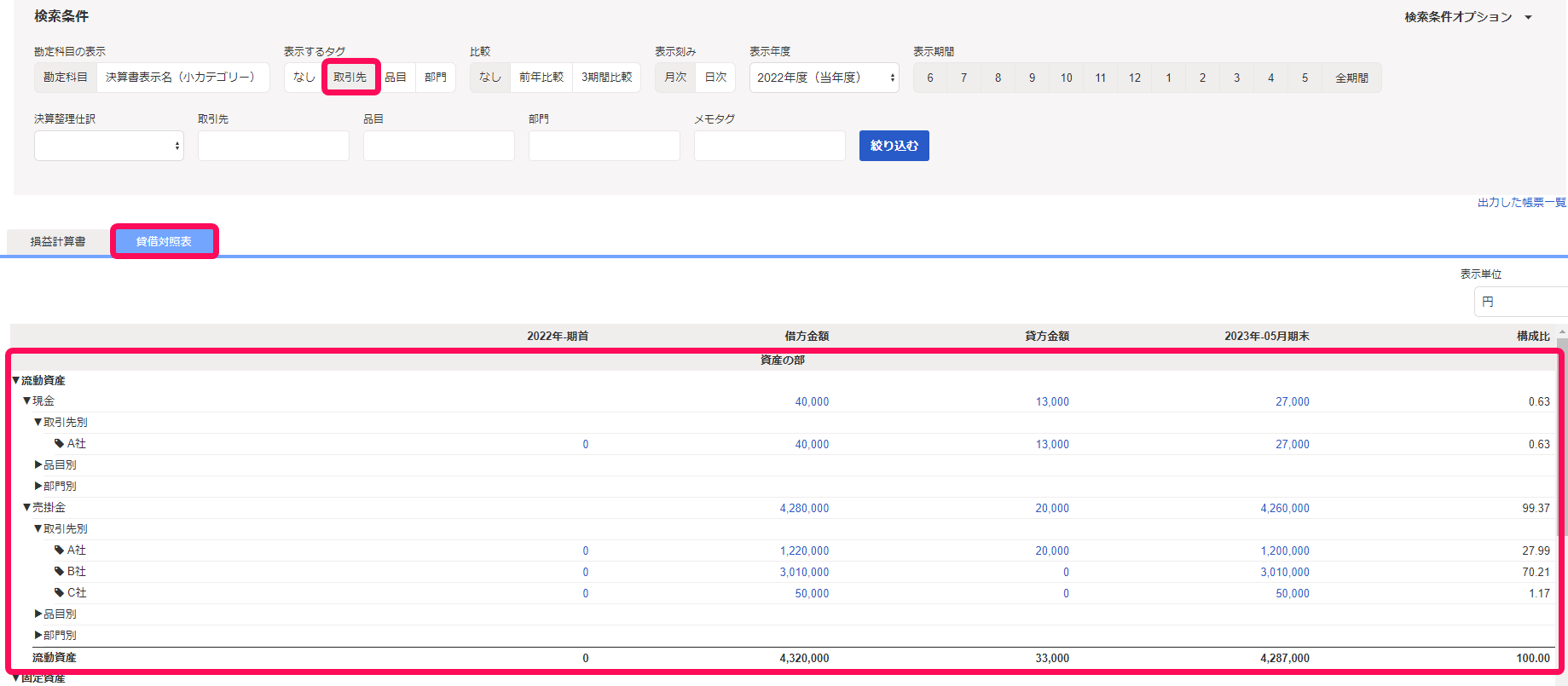Viewport: 1568px width, 686px height.
Task: Open the 決算整理仕訳 dropdown
Action: coord(109,146)
